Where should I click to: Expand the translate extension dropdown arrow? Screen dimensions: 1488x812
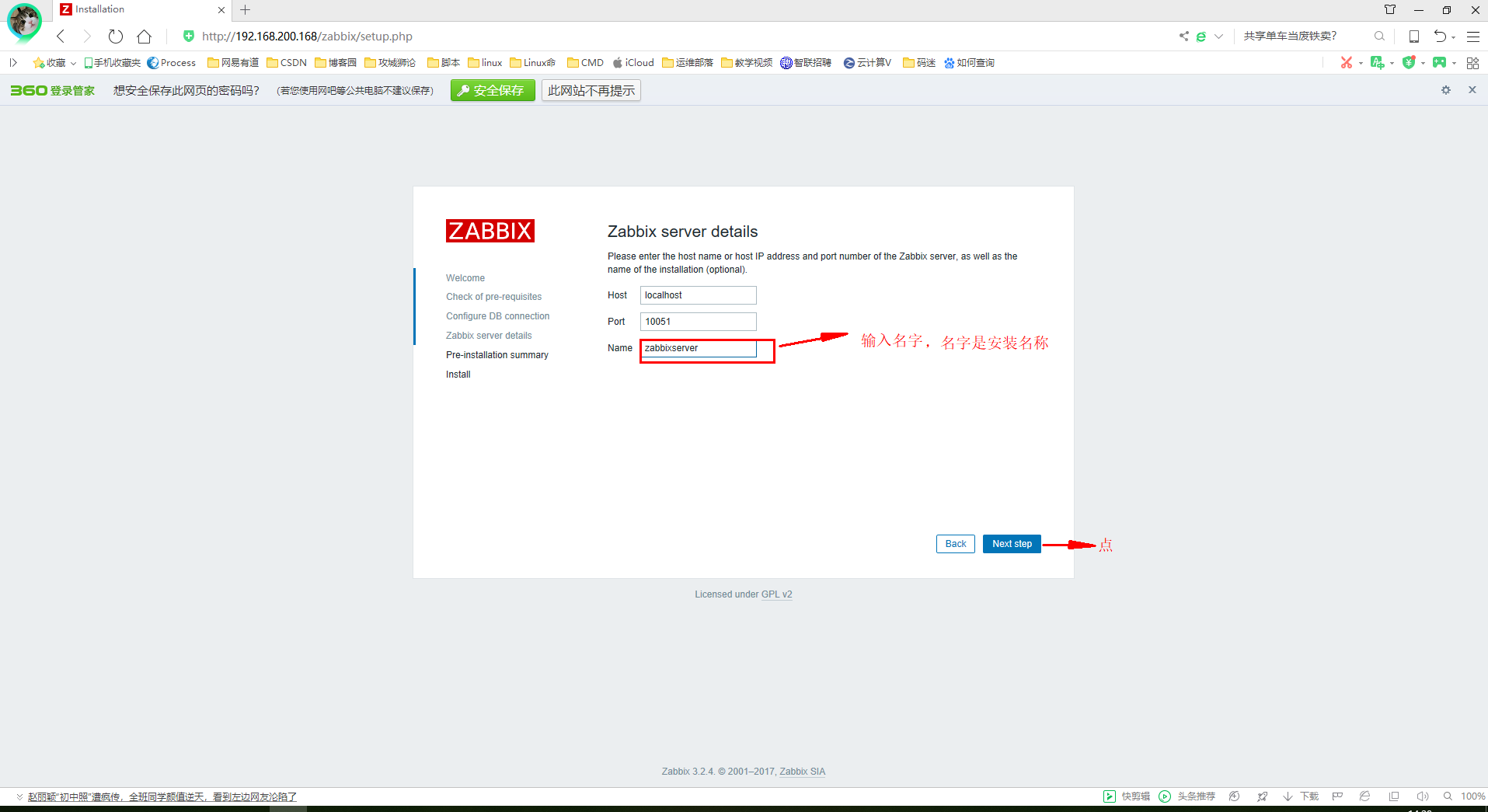[1392, 63]
